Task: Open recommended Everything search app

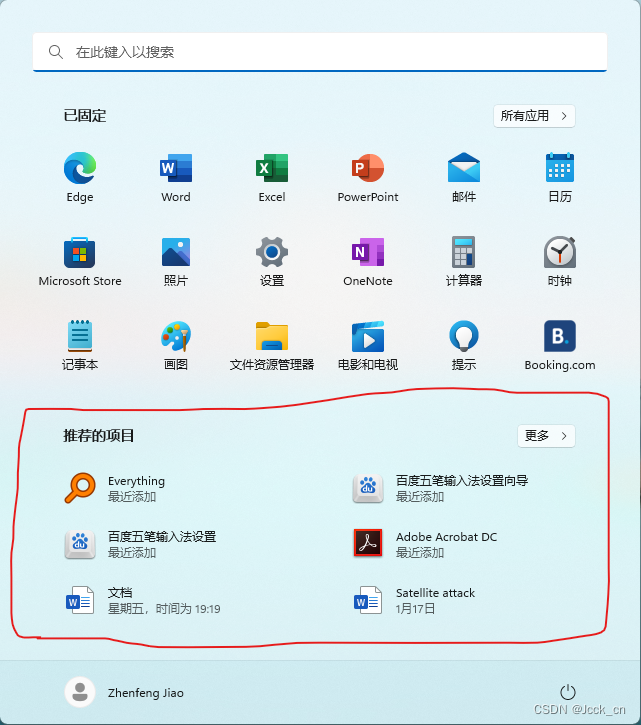Action: tap(115, 488)
